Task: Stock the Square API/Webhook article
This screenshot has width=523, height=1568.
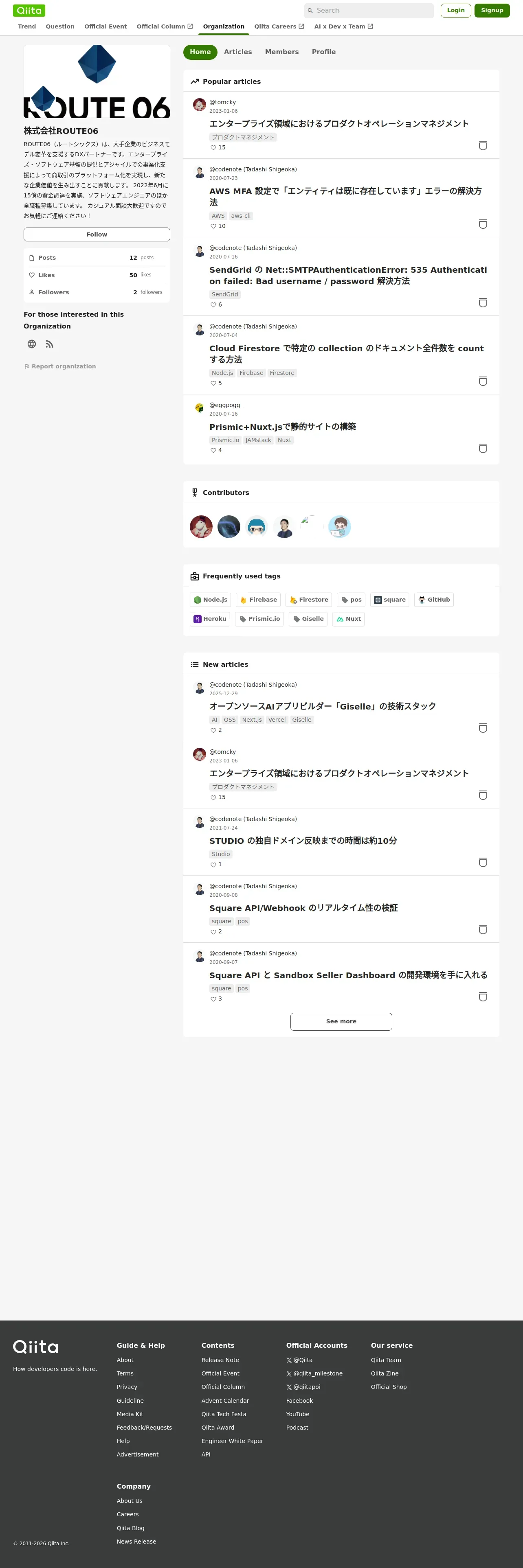Action: click(x=483, y=929)
